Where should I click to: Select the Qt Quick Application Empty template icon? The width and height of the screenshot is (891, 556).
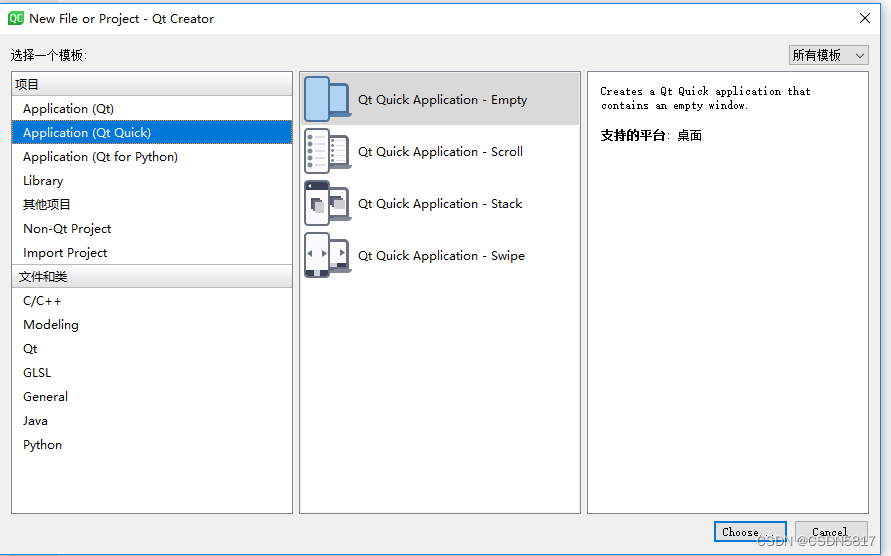(327, 99)
